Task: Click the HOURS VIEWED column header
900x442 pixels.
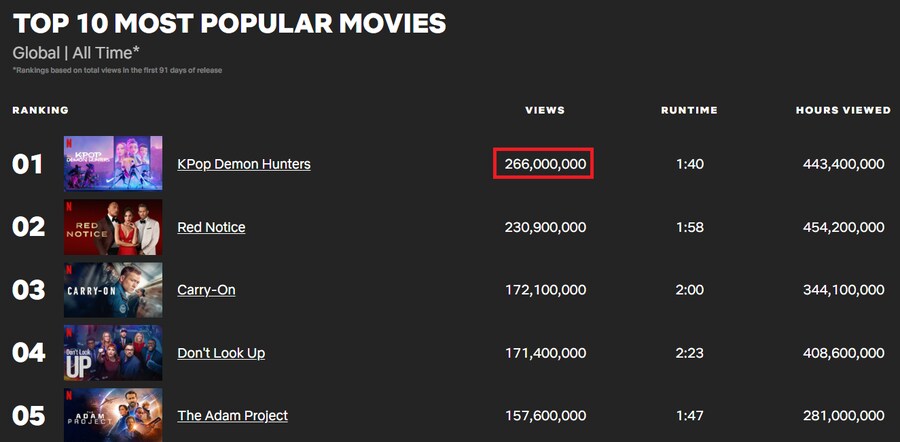Action: coord(843,110)
